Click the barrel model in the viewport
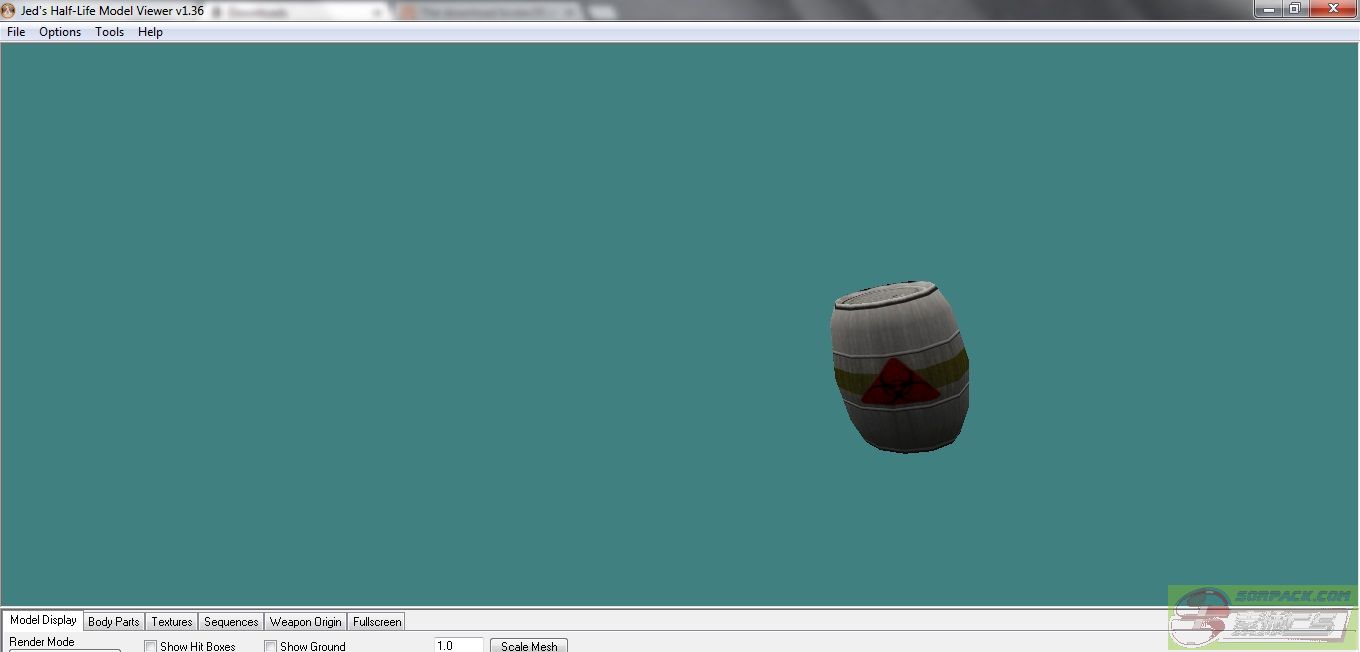Screen dimensions: 1360x652 click(899, 368)
